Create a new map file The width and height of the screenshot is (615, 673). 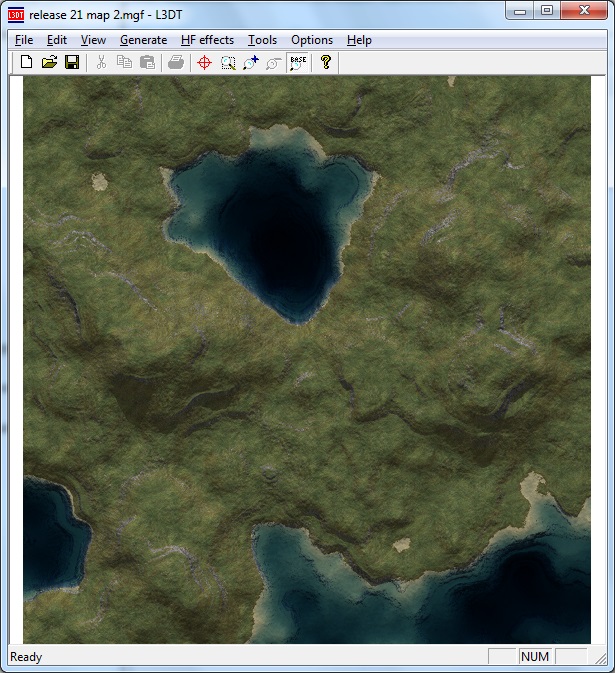pyautogui.click(x=27, y=63)
